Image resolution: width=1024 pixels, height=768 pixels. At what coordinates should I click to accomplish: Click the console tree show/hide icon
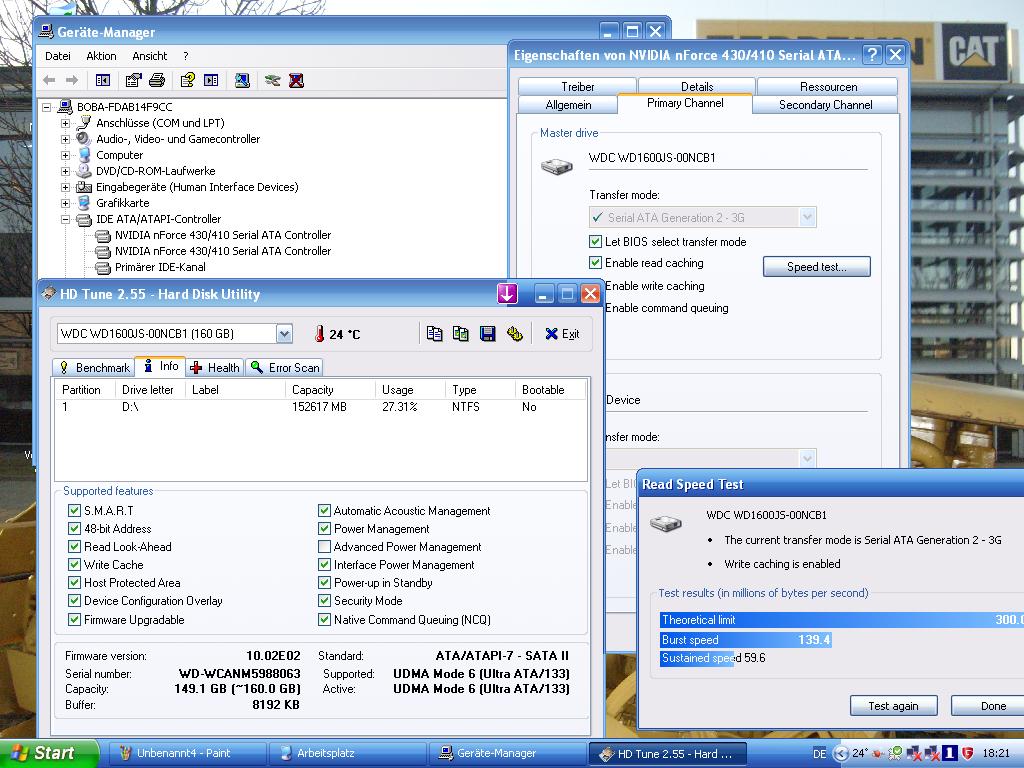pos(103,80)
